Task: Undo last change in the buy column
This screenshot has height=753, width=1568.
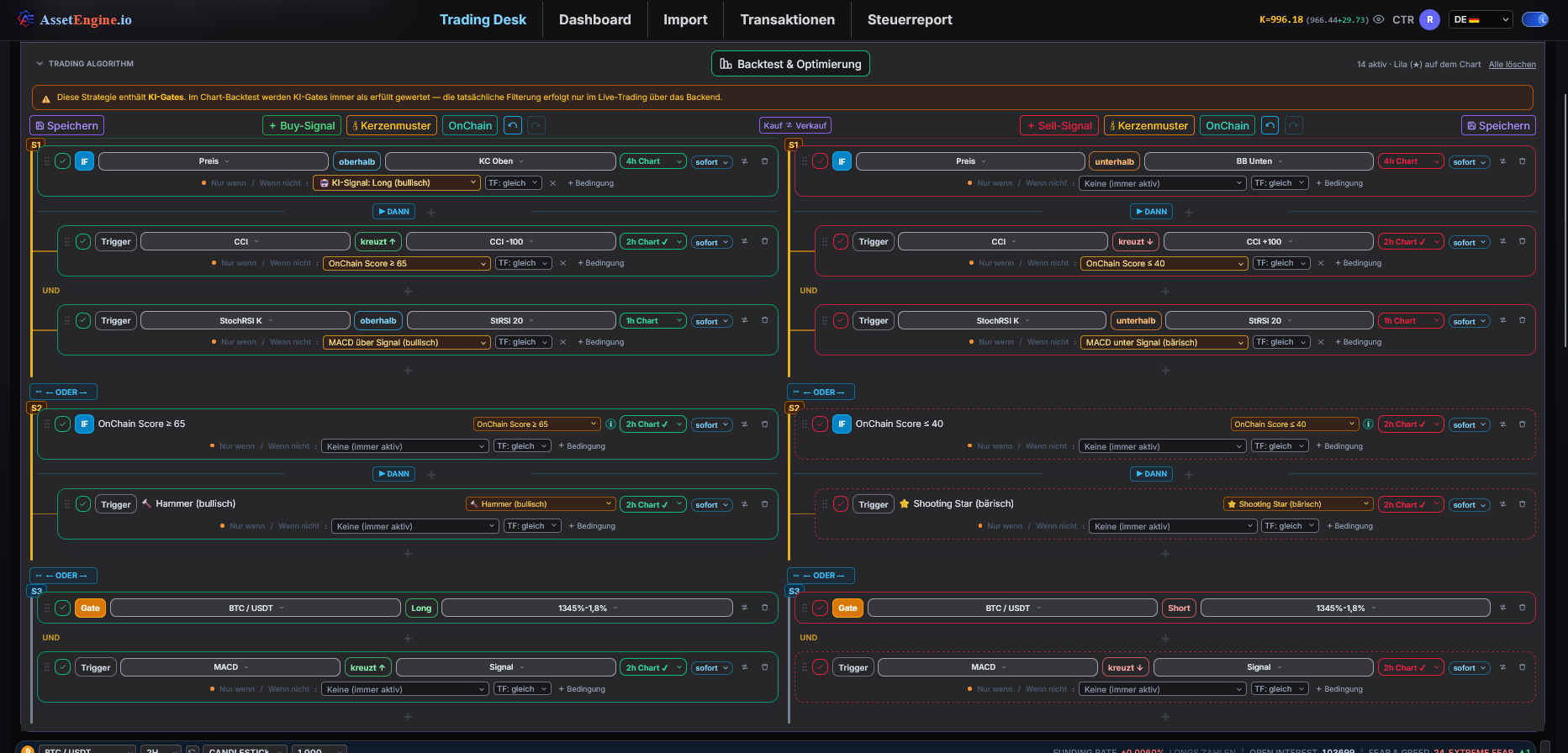Action: pyautogui.click(x=513, y=125)
